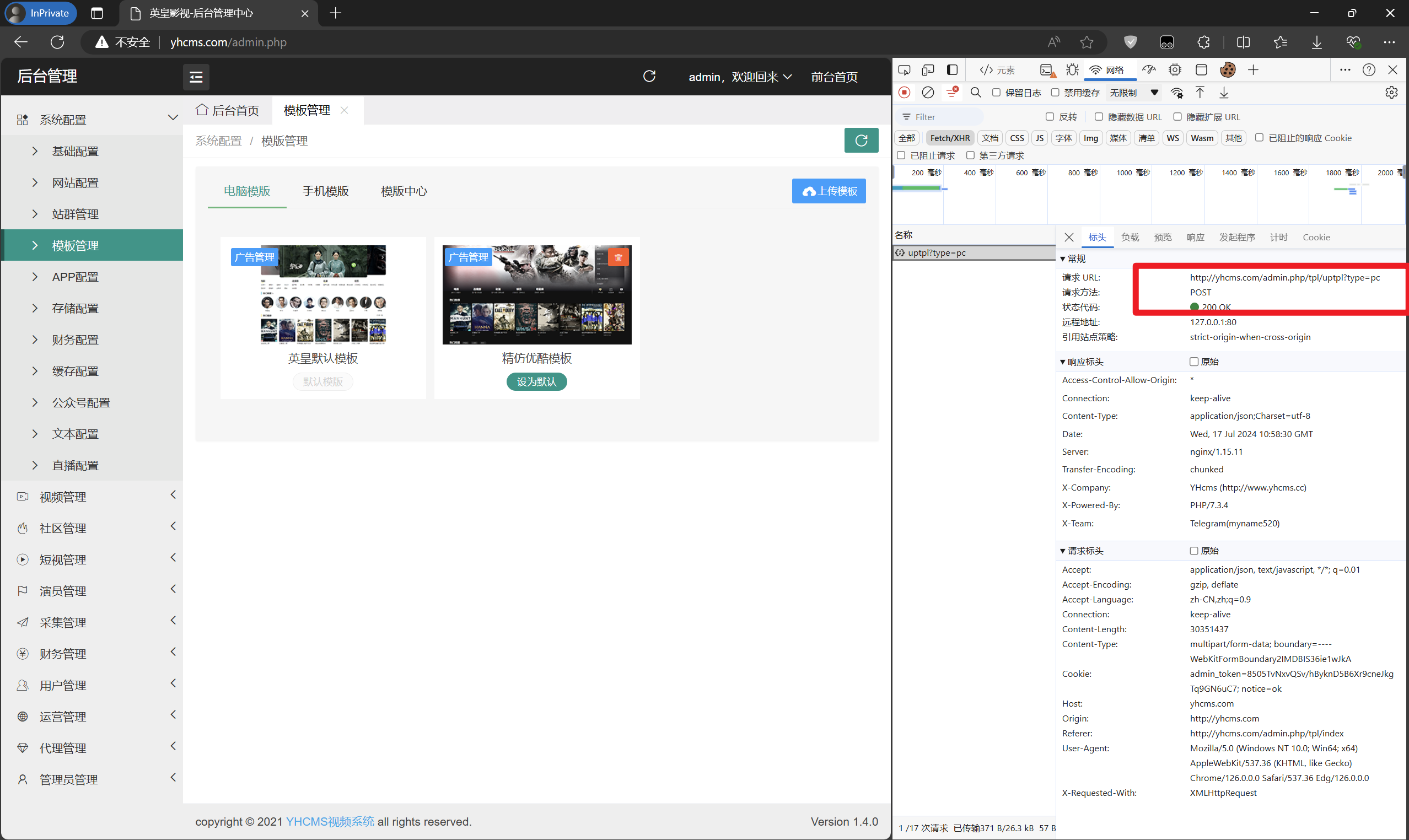Viewport: 1409px width, 840px height.
Task: Enable 保留日志 checkbox
Action: (996, 93)
